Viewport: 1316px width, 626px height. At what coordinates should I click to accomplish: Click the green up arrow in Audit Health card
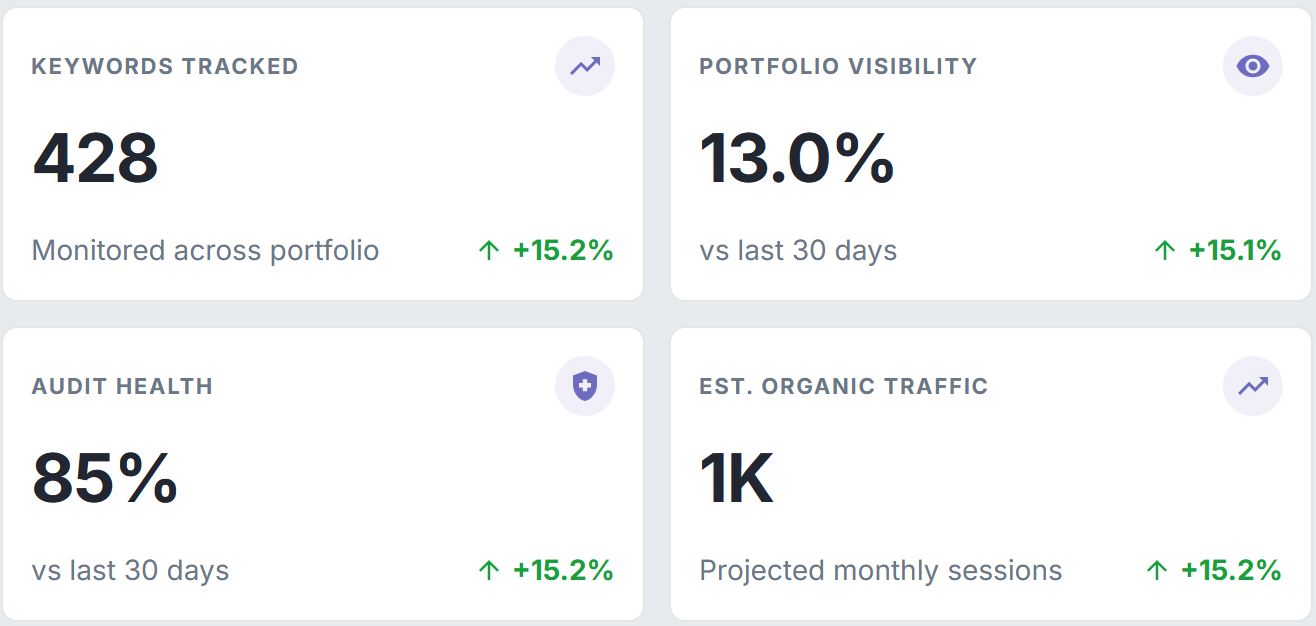(x=488, y=571)
